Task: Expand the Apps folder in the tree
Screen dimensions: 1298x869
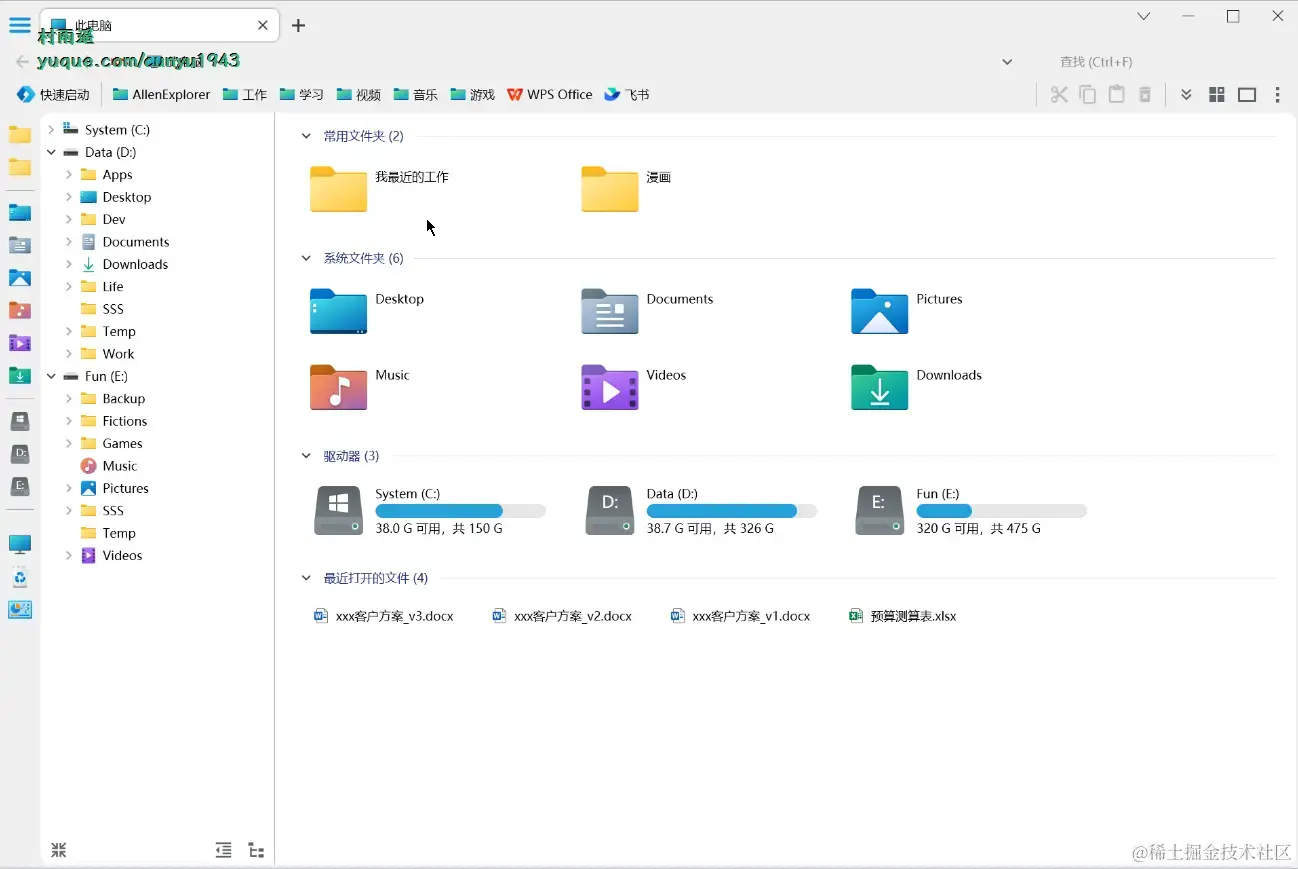Action: coord(69,175)
